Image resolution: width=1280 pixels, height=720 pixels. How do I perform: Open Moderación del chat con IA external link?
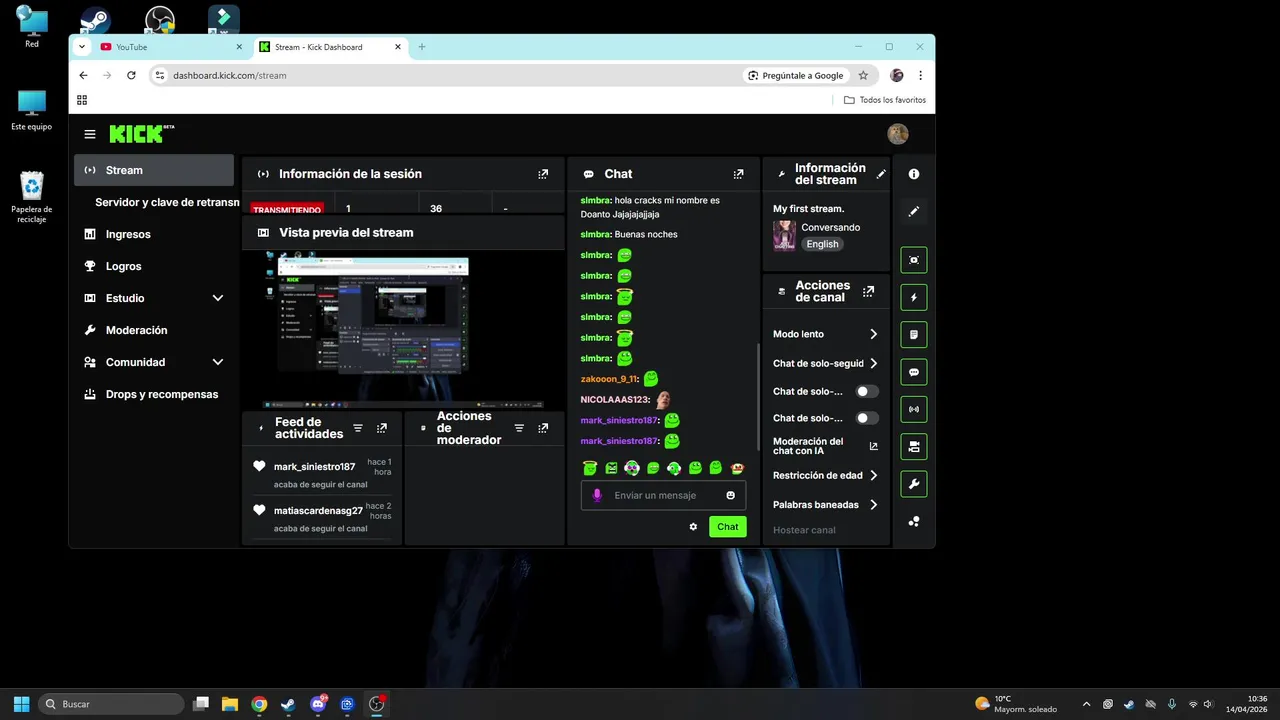pyautogui.click(x=873, y=446)
